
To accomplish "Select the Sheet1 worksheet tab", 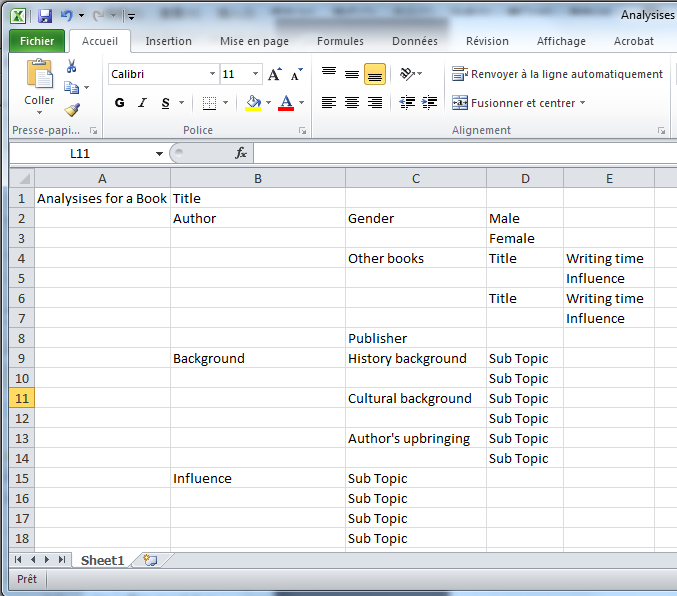I will [x=102, y=560].
